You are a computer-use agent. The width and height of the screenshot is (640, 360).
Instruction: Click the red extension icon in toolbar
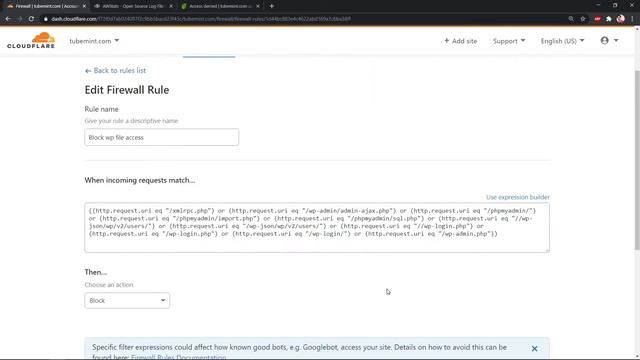598,19
